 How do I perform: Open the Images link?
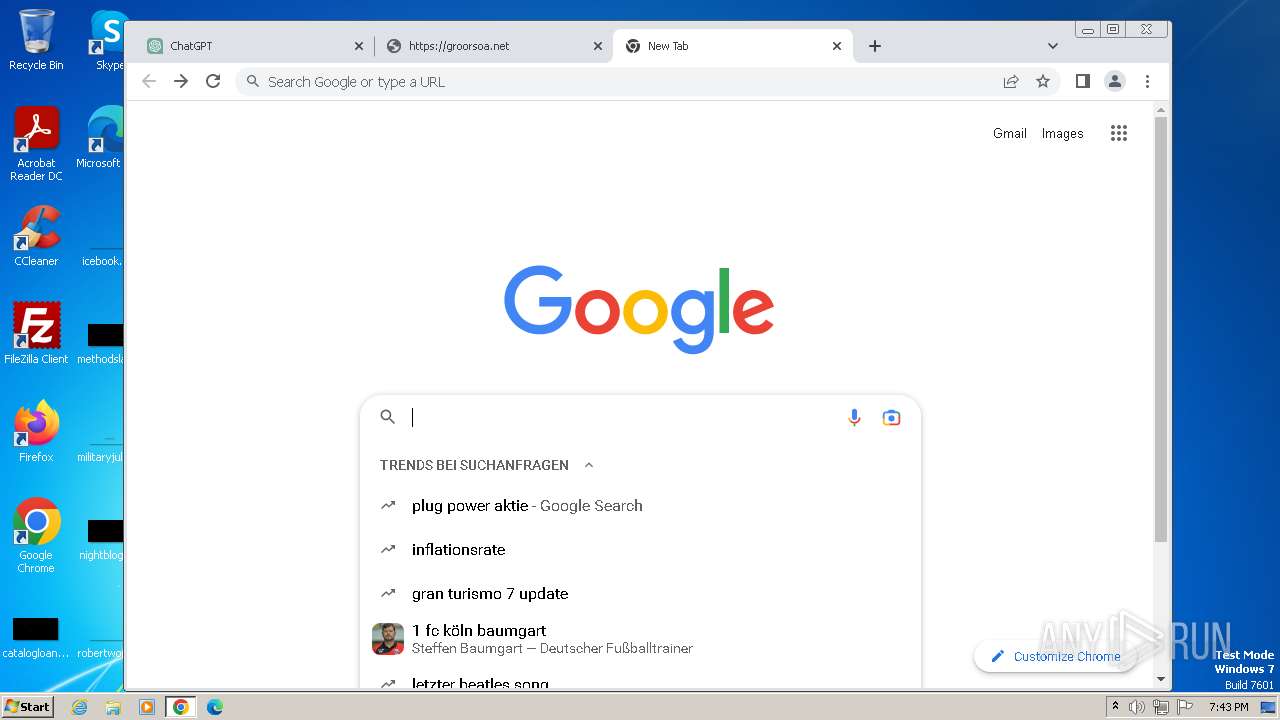(1062, 133)
